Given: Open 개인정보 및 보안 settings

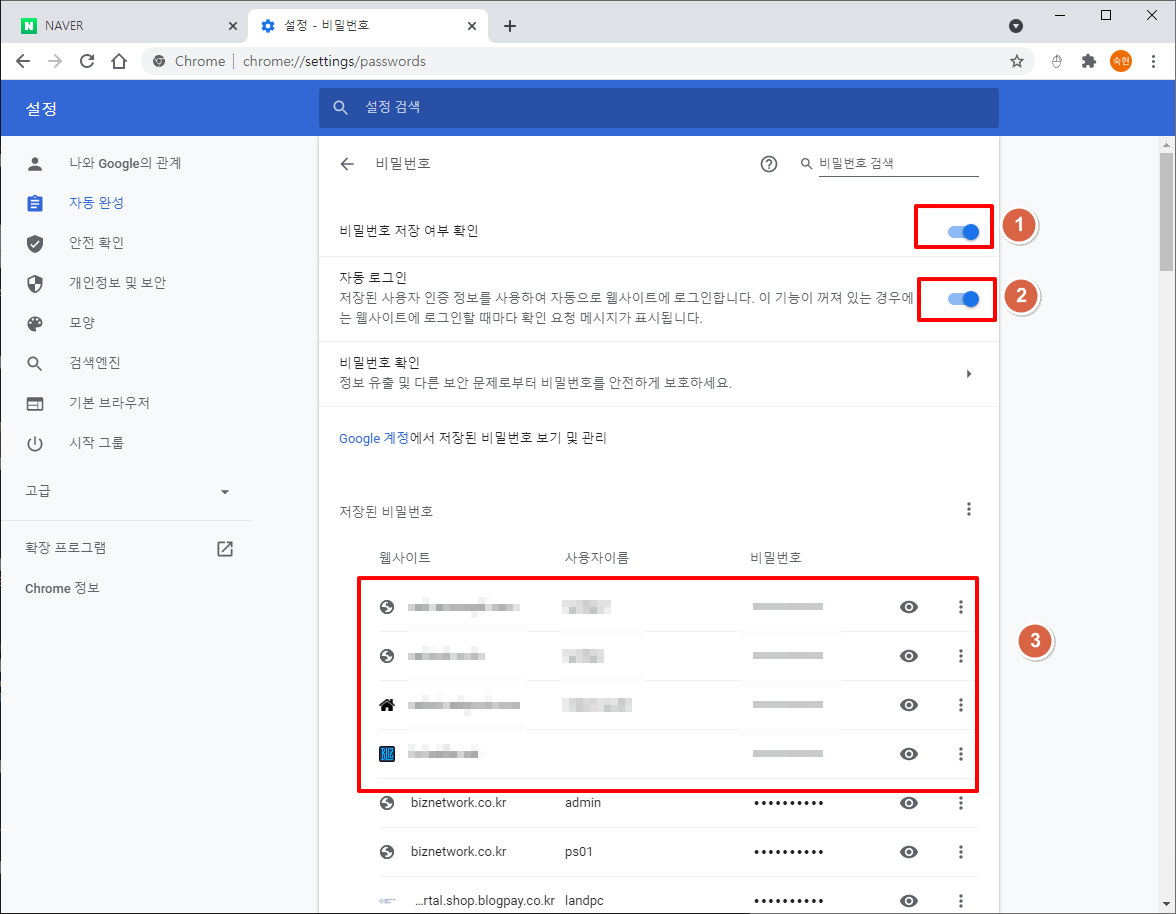Looking at the screenshot, I should (118, 283).
